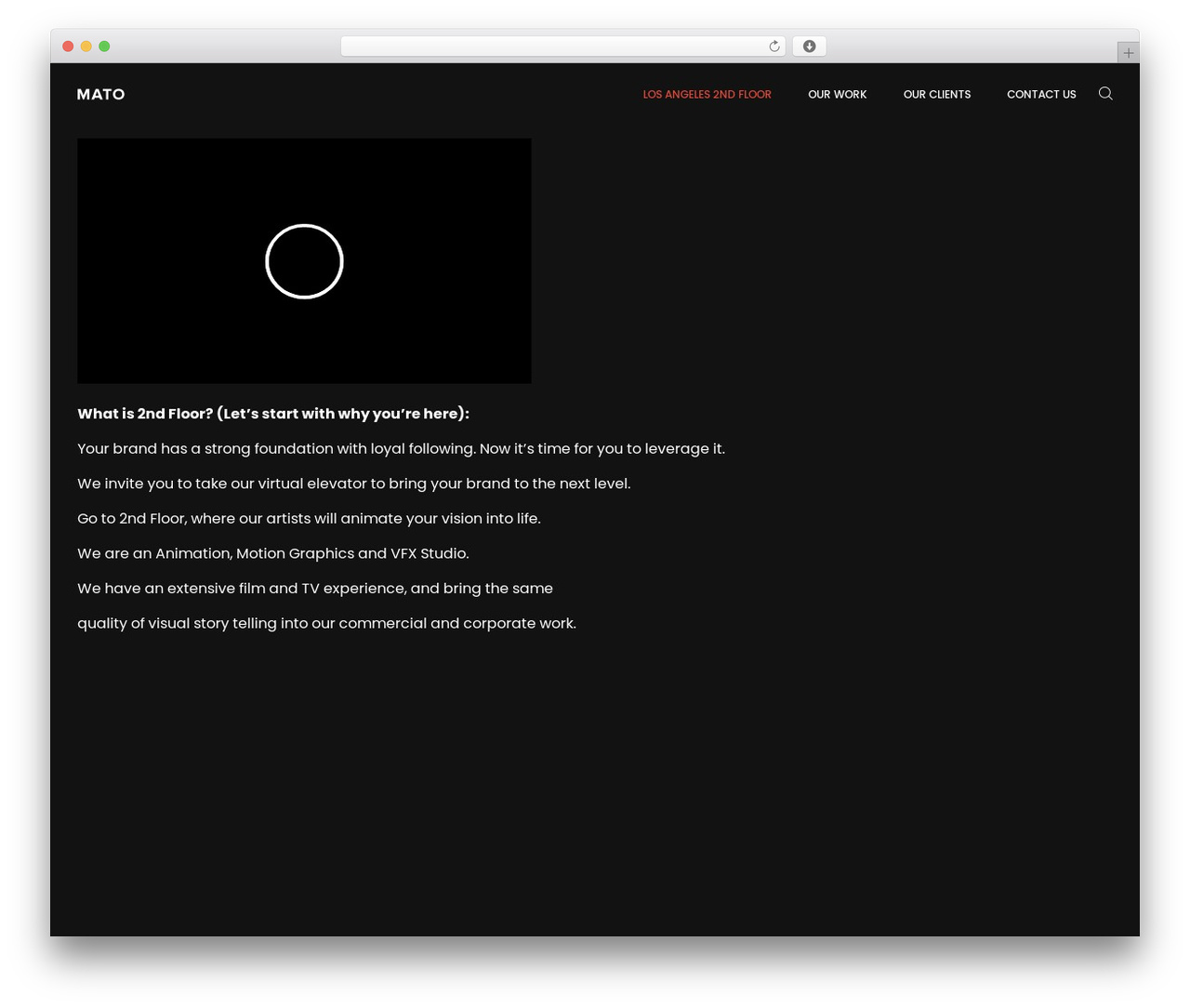
Task: Maximize the window using green button
Action: [104, 46]
